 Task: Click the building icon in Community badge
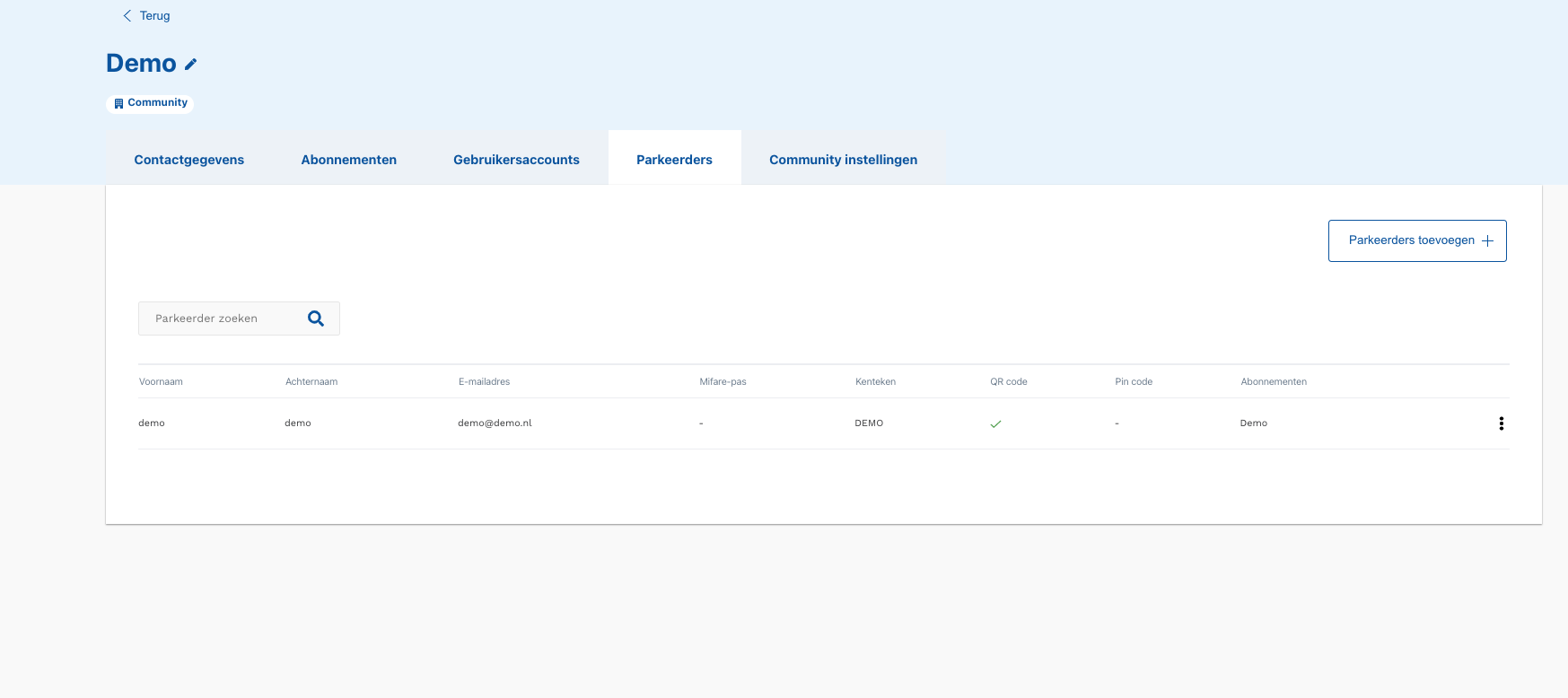118,103
